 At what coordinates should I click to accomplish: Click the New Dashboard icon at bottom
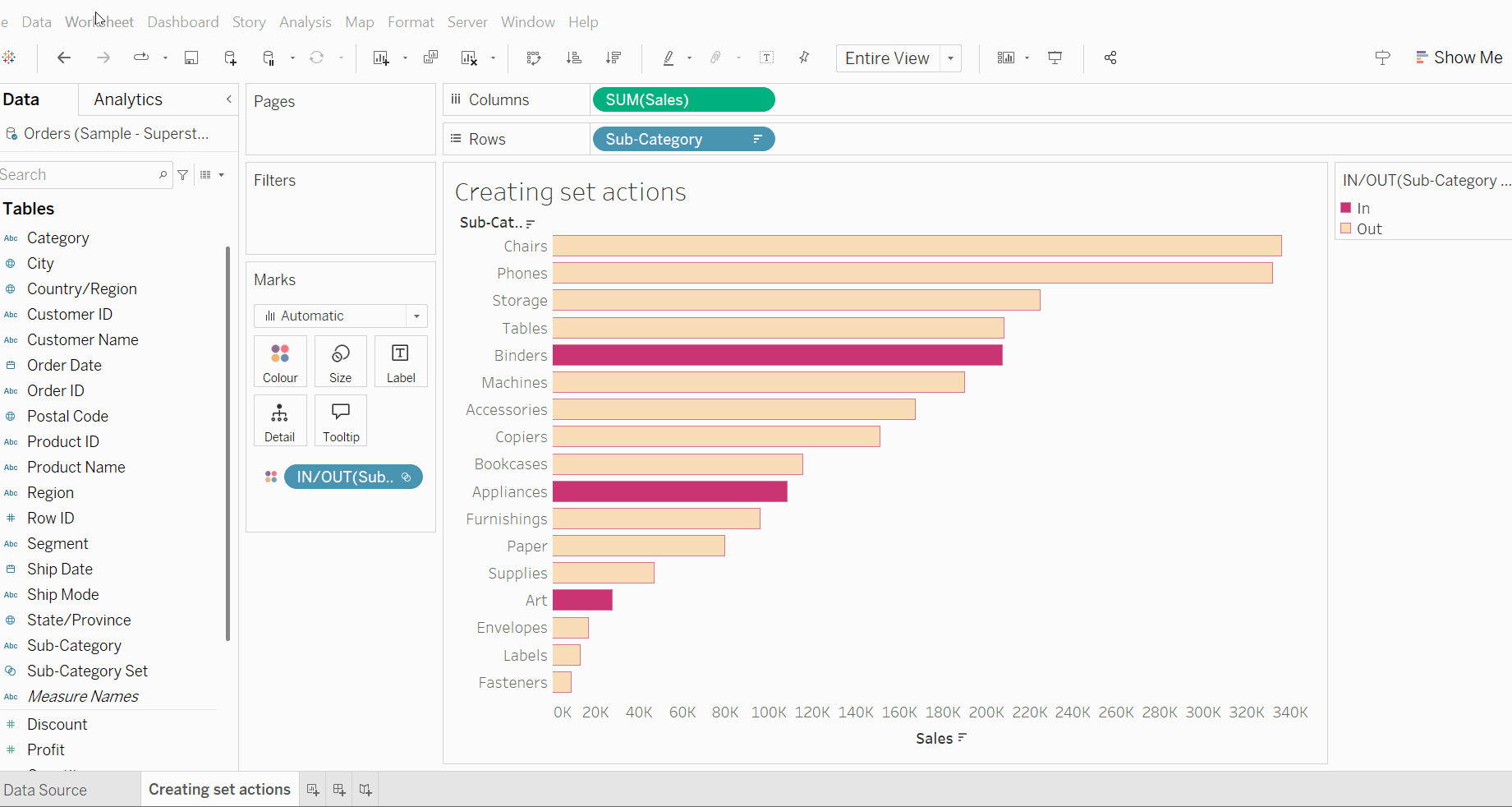pyautogui.click(x=339, y=790)
